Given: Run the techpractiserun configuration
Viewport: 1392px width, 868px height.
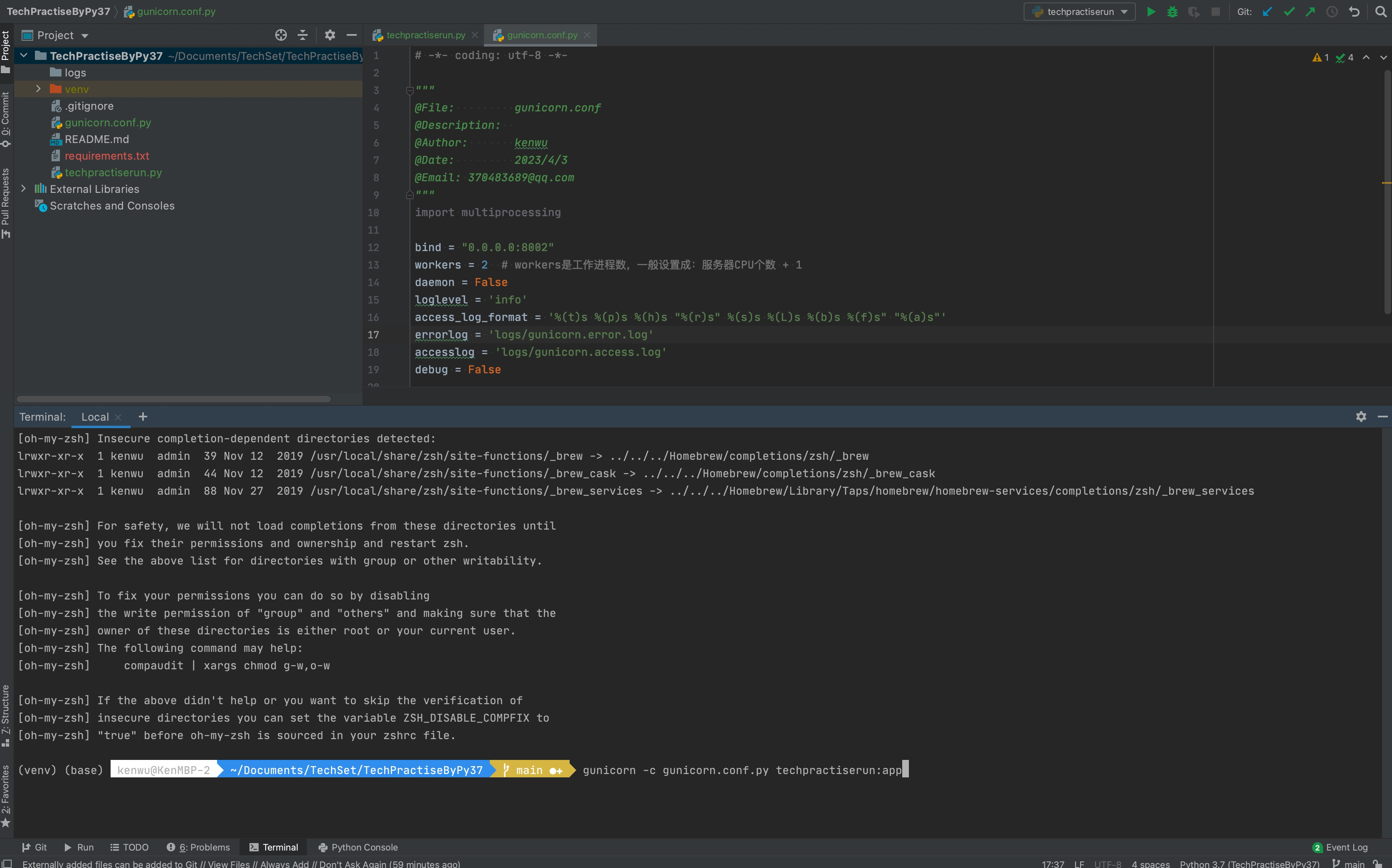Looking at the screenshot, I should point(1151,12).
